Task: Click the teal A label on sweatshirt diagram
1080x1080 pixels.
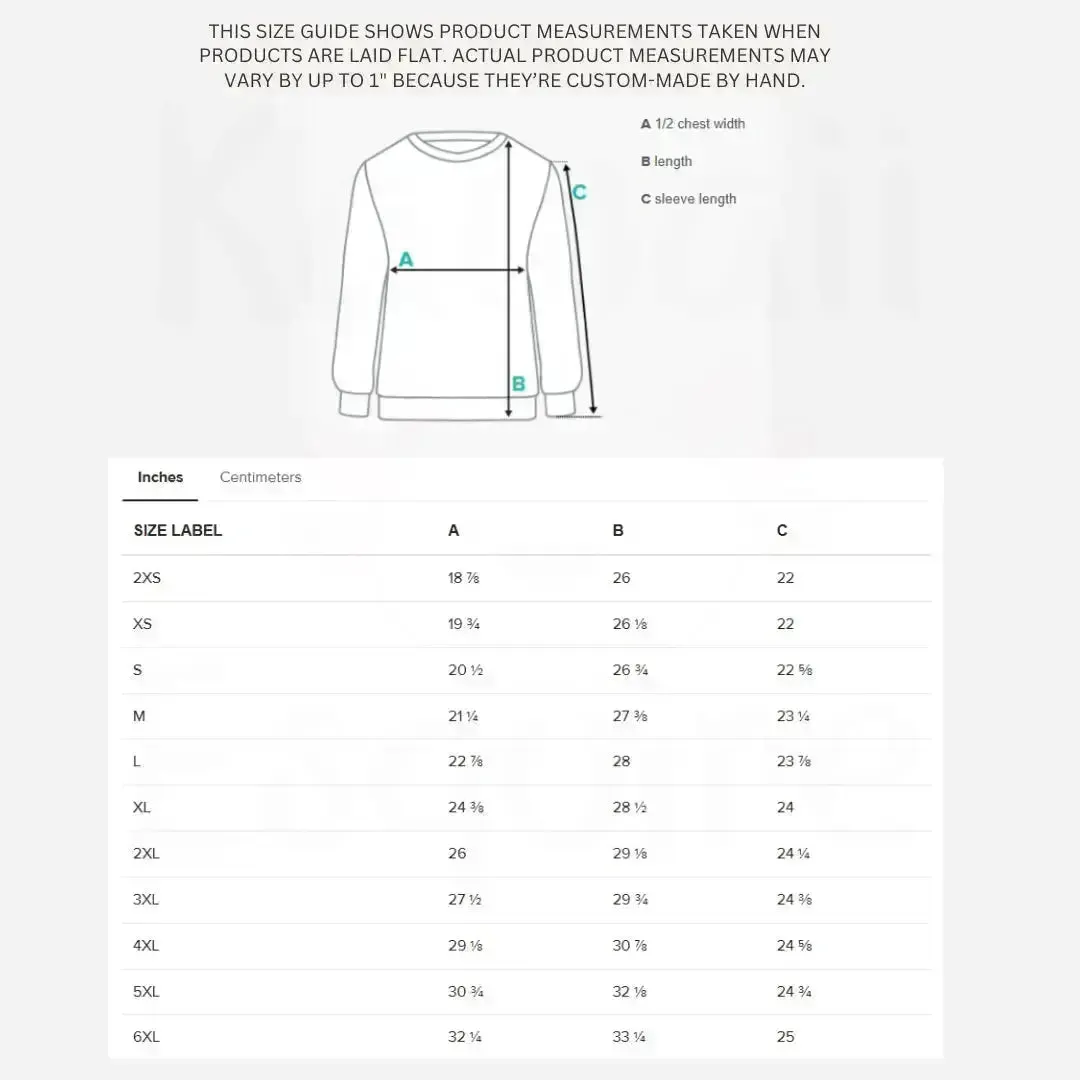Action: pos(406,260)
